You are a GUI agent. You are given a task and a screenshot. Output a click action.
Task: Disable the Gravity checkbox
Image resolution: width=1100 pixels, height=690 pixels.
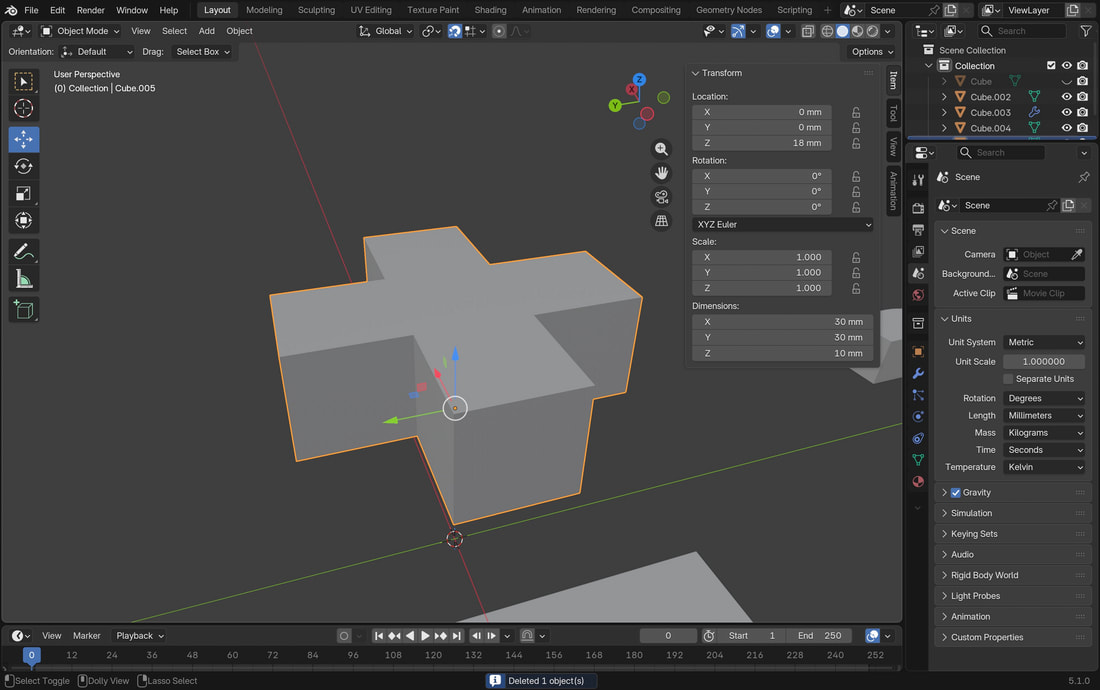click(956, 493)
